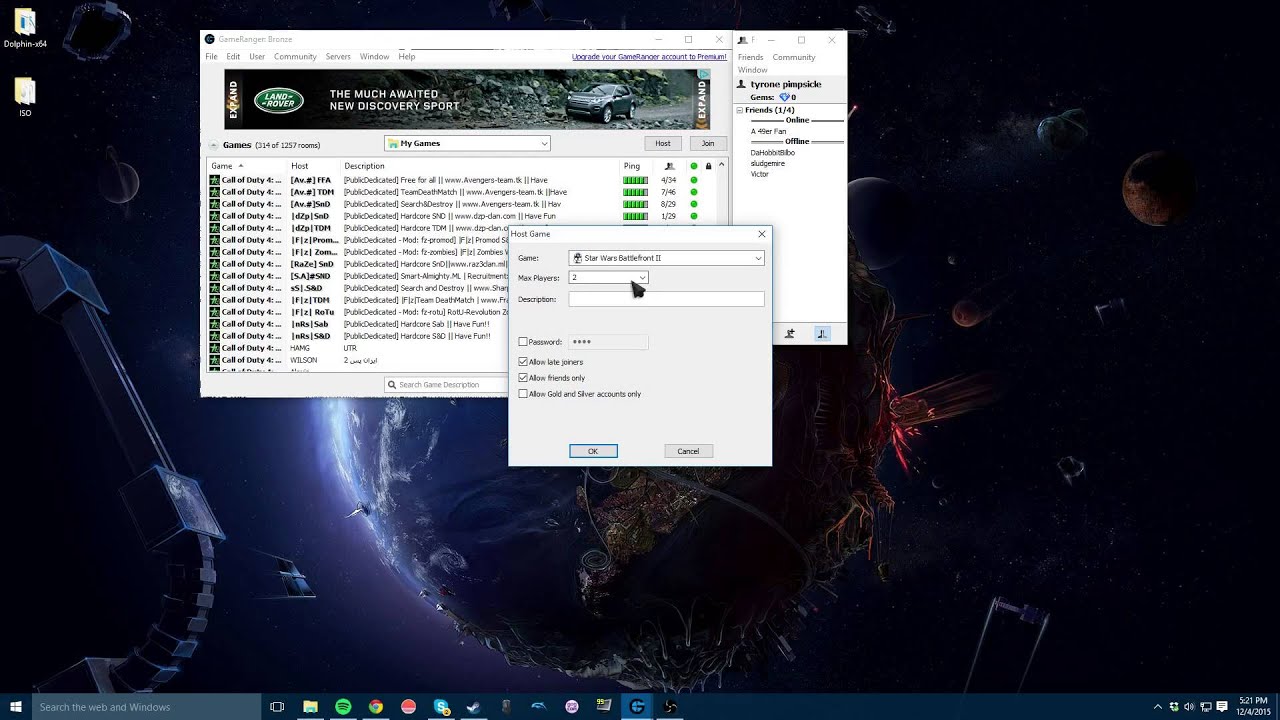Open Steam from the taskbar

click(473, 707)
